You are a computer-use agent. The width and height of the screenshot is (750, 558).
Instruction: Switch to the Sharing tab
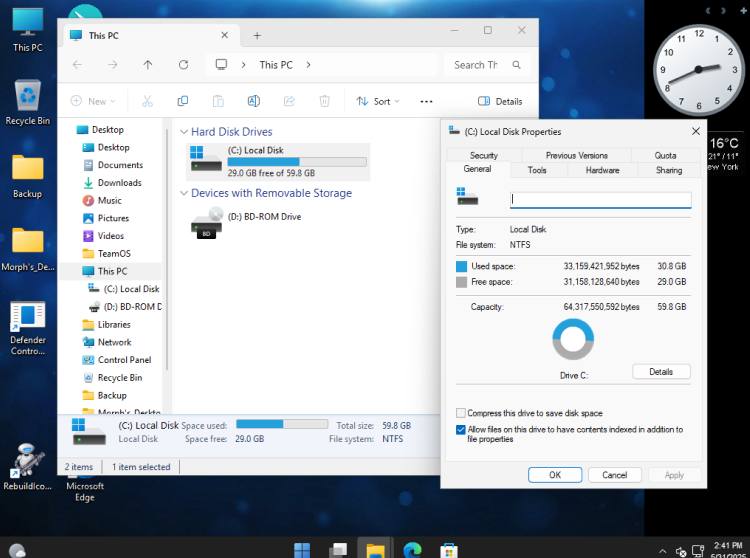coord(669,170)
